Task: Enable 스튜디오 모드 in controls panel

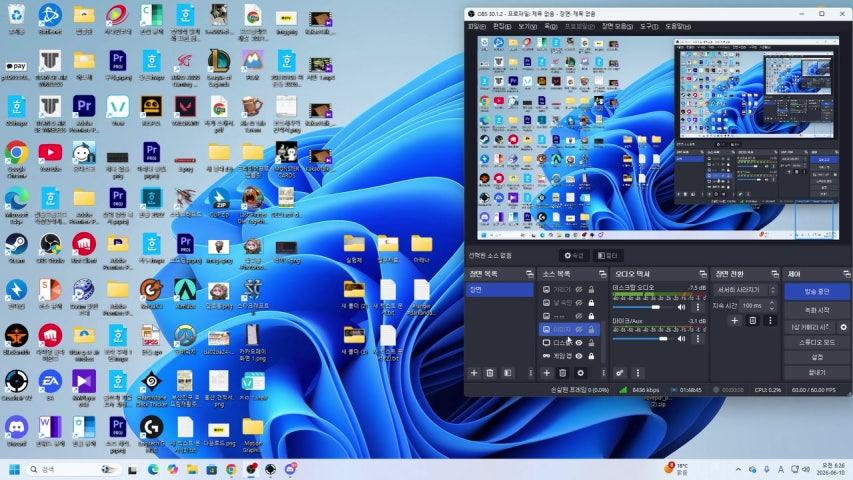Action: click(817, 342)
